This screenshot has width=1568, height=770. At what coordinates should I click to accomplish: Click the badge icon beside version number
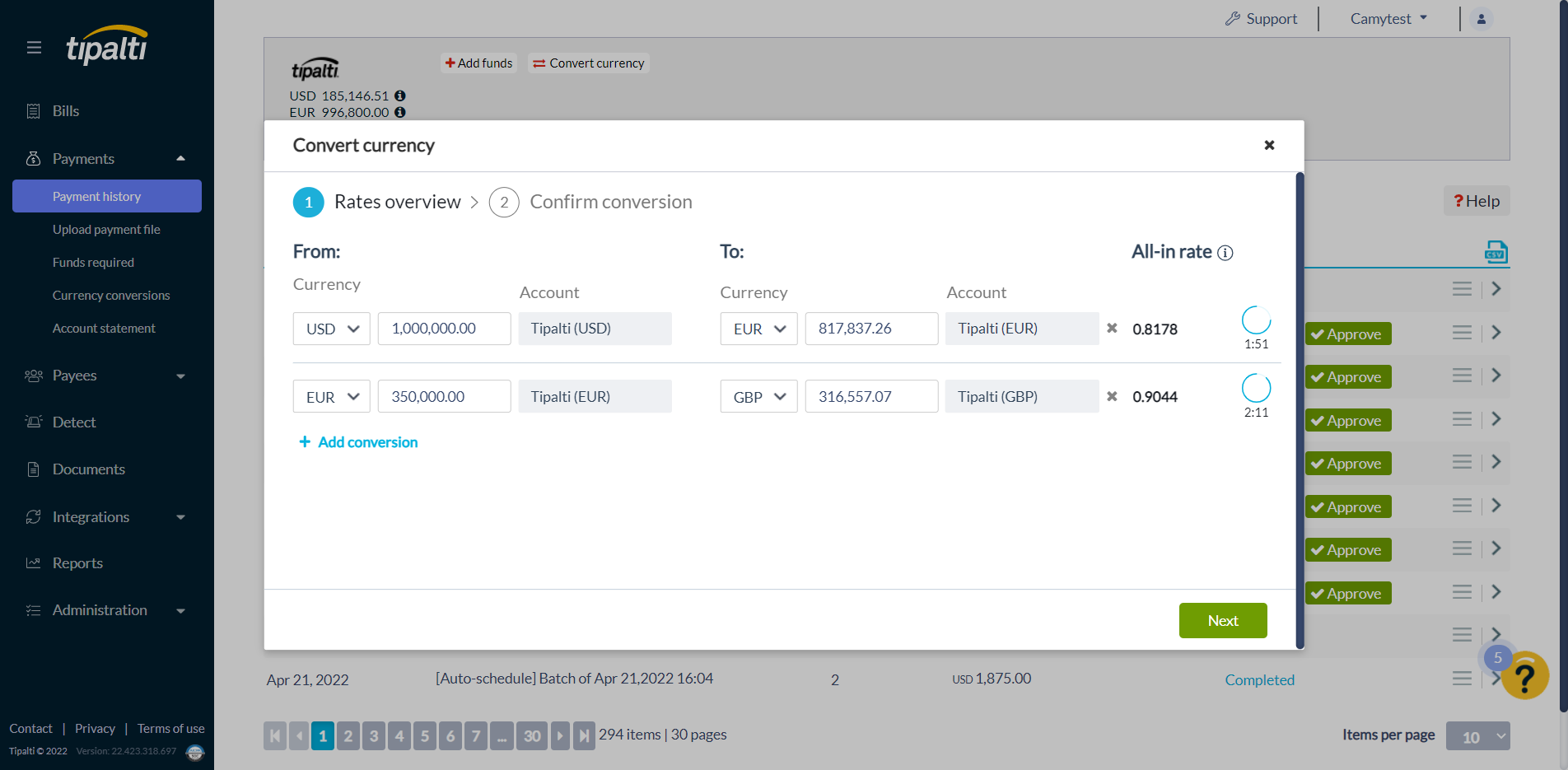(195, 752)
